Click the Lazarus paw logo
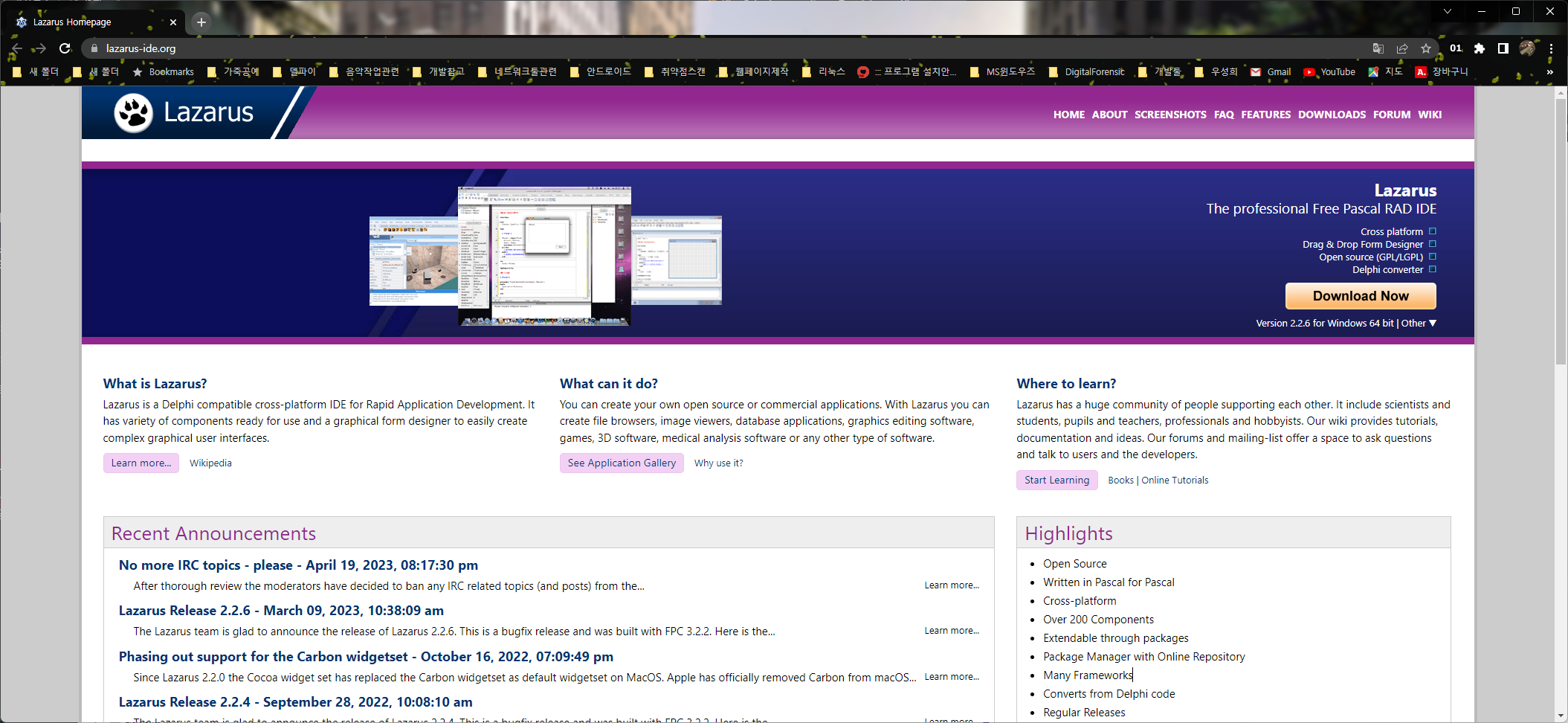This screenshot has width=1568, height=723. point(134,113)
